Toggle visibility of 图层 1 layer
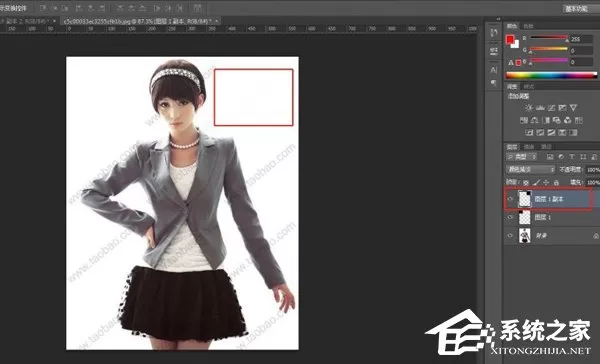Screen dimensions: 600x364 coord(510,217)
